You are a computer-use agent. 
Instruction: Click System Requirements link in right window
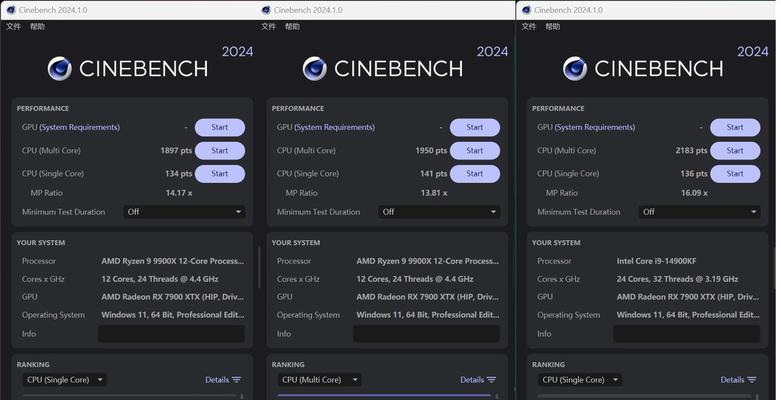coord(595,128)
